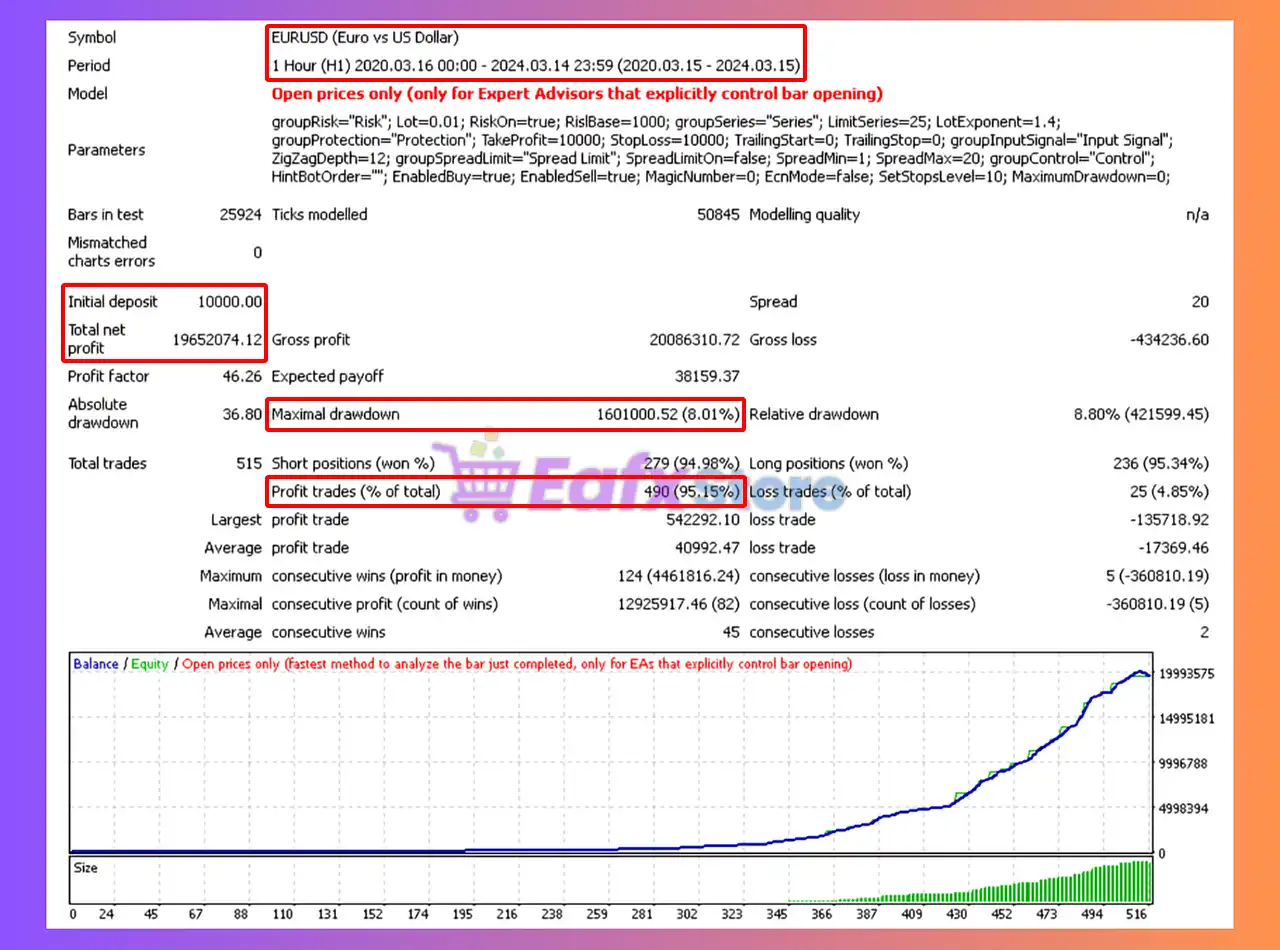The width and height of the screenshot is (1280, 950).
Task: Click the green Equity legend label
Action: [x=150, y=664]
